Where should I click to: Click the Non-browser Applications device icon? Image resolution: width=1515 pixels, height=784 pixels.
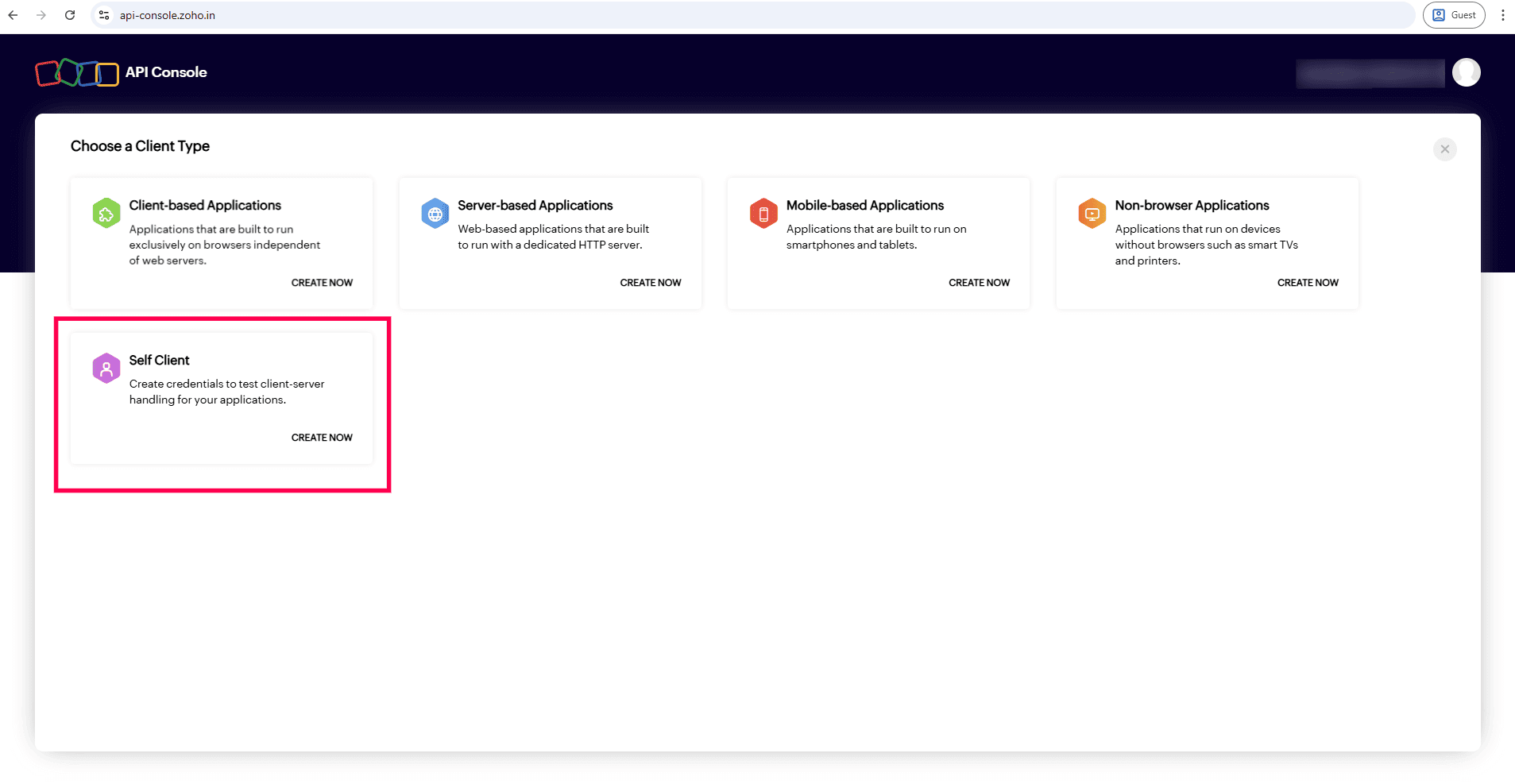coord(1092,213)
